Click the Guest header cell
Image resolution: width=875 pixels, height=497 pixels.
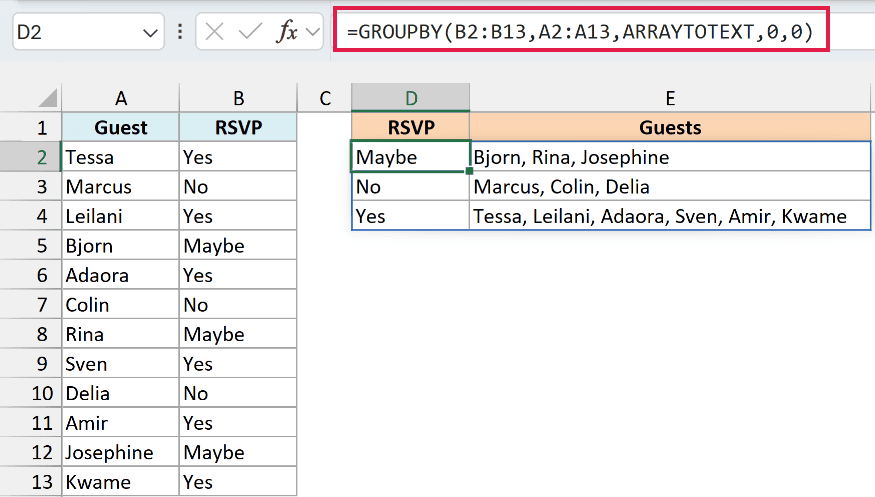121,127
